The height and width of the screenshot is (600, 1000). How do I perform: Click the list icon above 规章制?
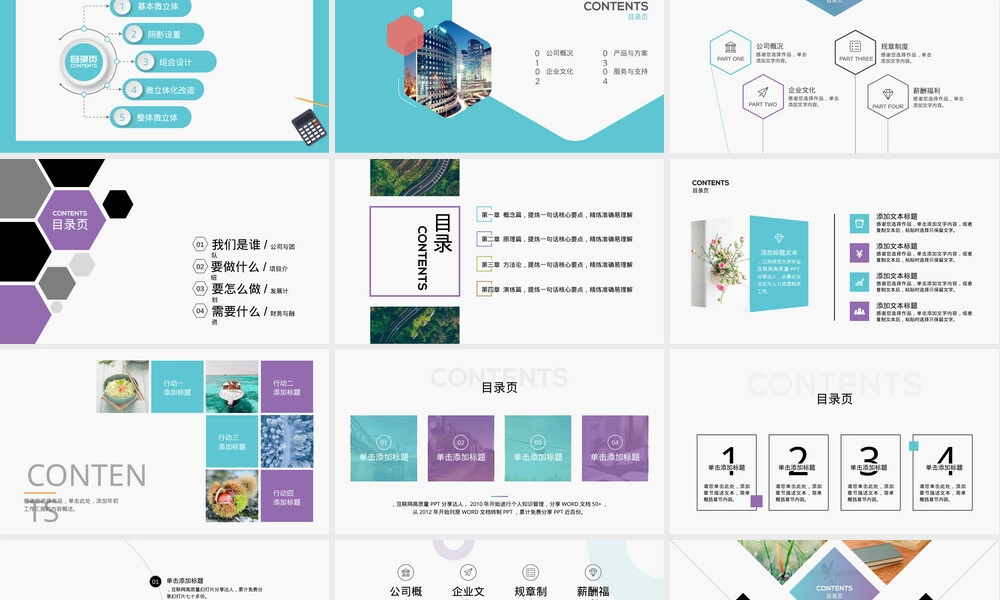point(530,572)
